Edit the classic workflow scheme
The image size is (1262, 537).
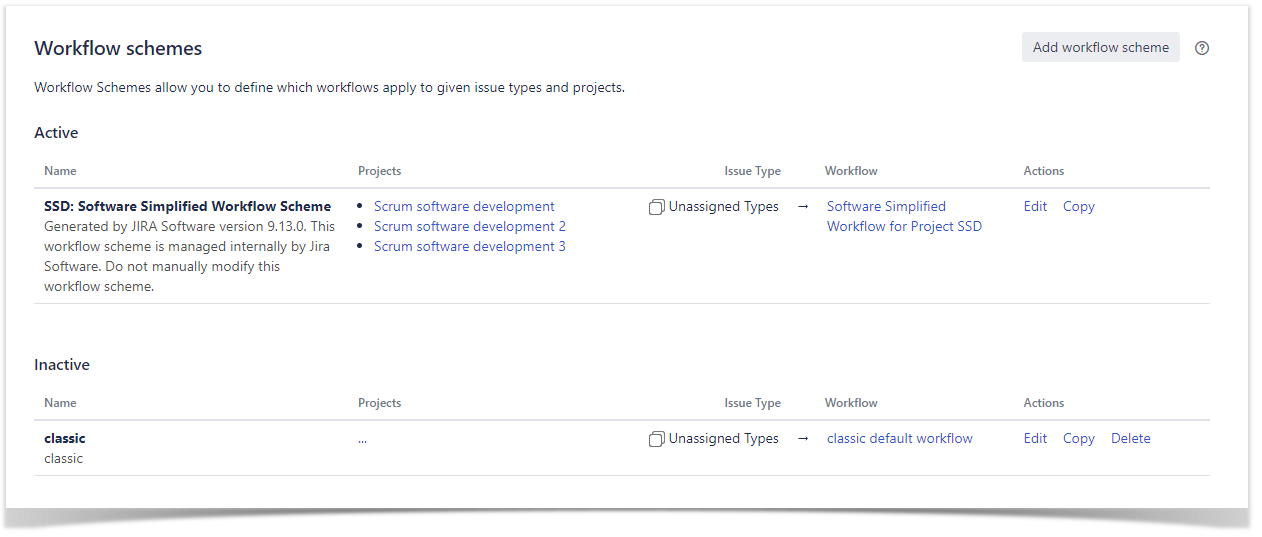tap(1035, 439)
